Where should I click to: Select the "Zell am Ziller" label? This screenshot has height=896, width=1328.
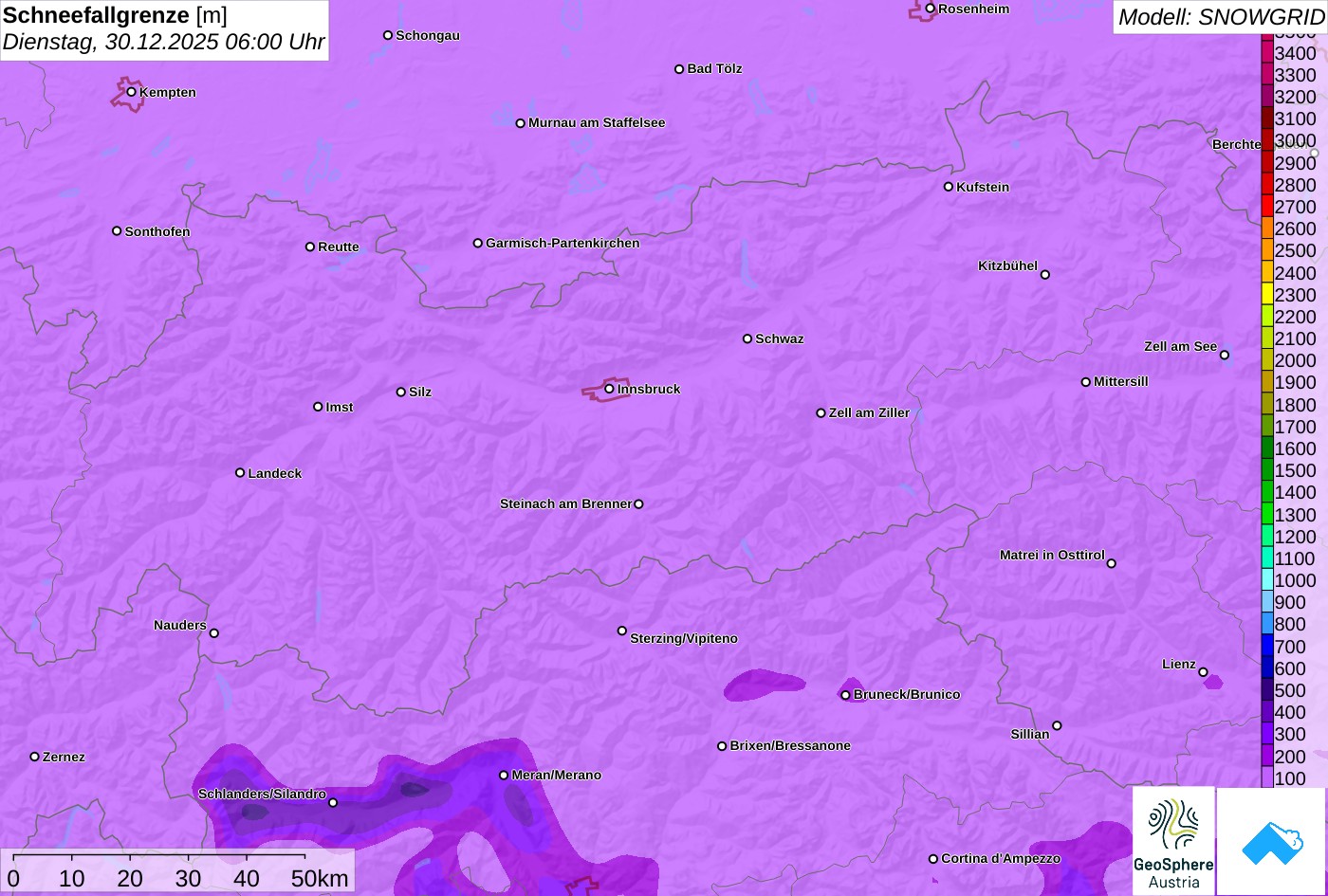[869, 412]
